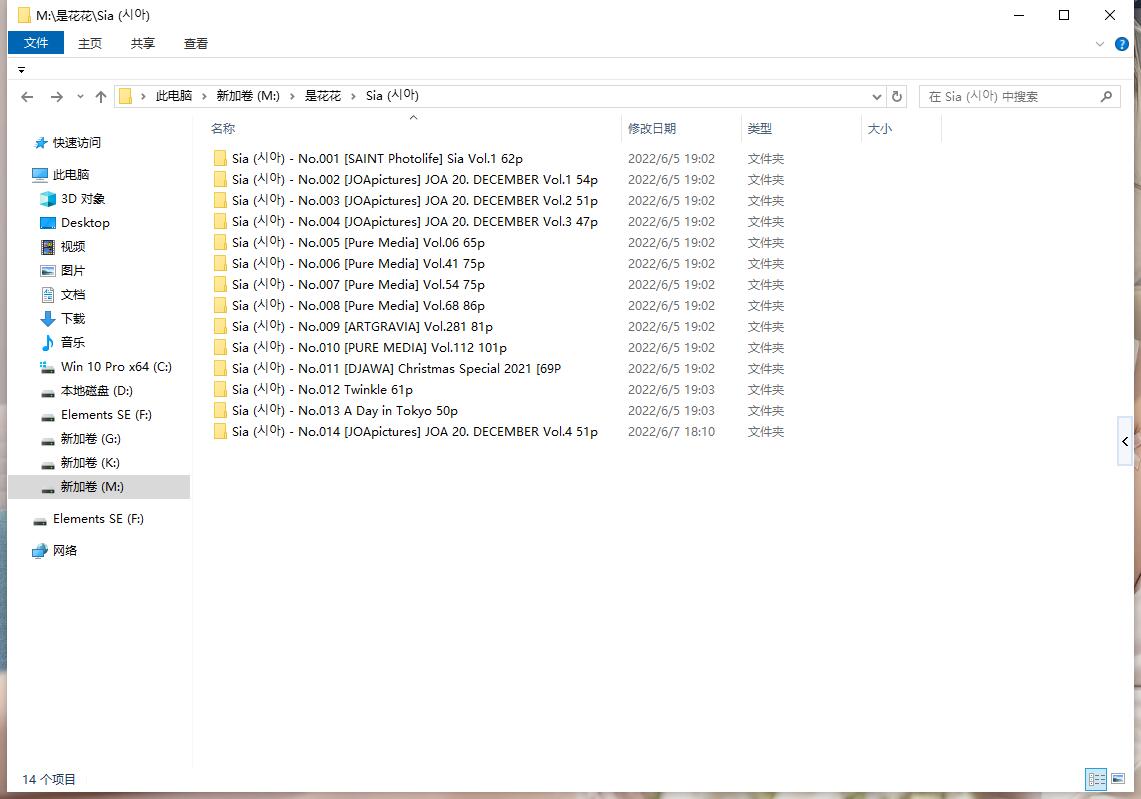This screenshot has width=1141, height=799.
Task: Click folder icon of No.010 PURE MEDIA Vol.112
Action: pos(220,348)
